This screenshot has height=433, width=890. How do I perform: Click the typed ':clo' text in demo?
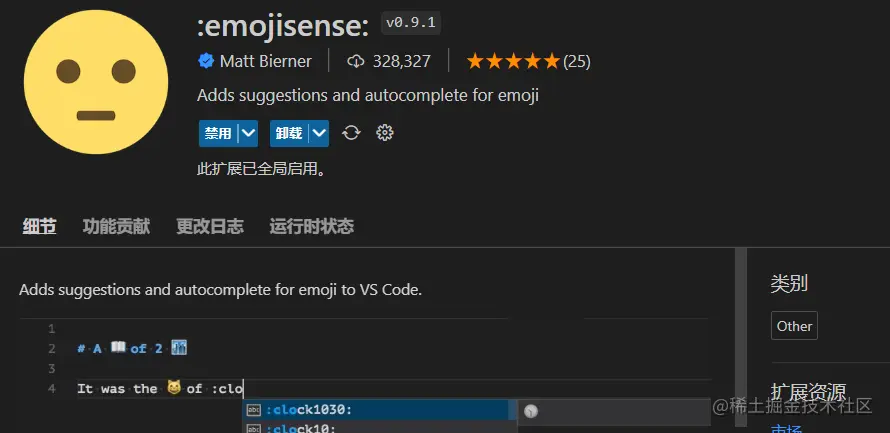click(227, 389)
